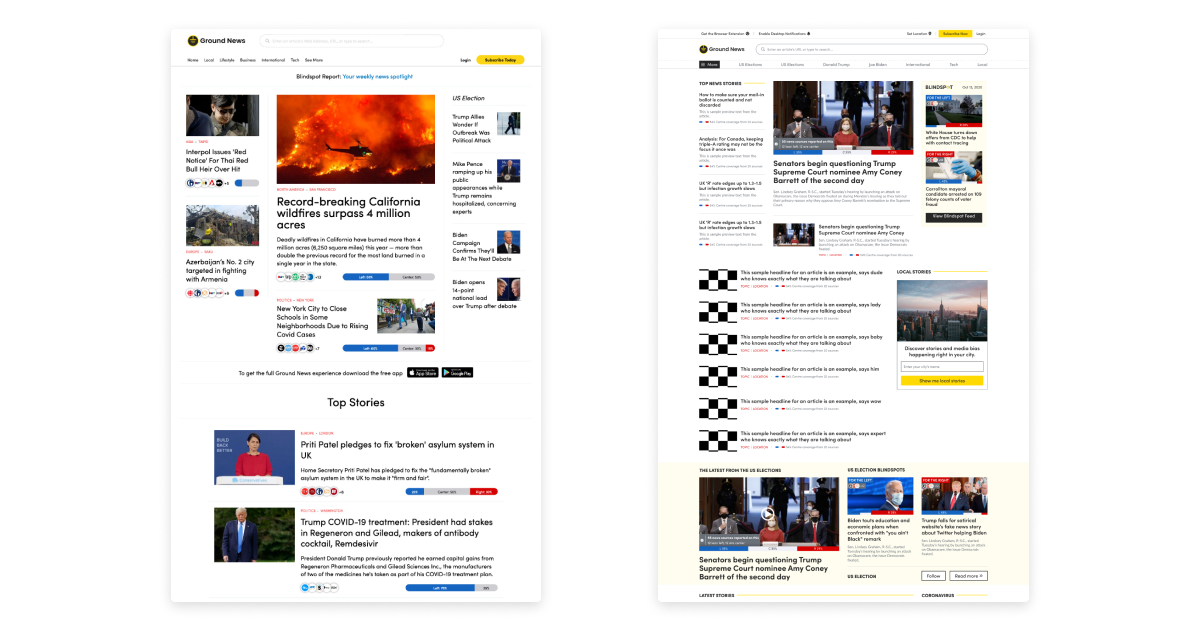
Task: Select the Donald Trump topic tab
Action: click(x=835, y=64)
